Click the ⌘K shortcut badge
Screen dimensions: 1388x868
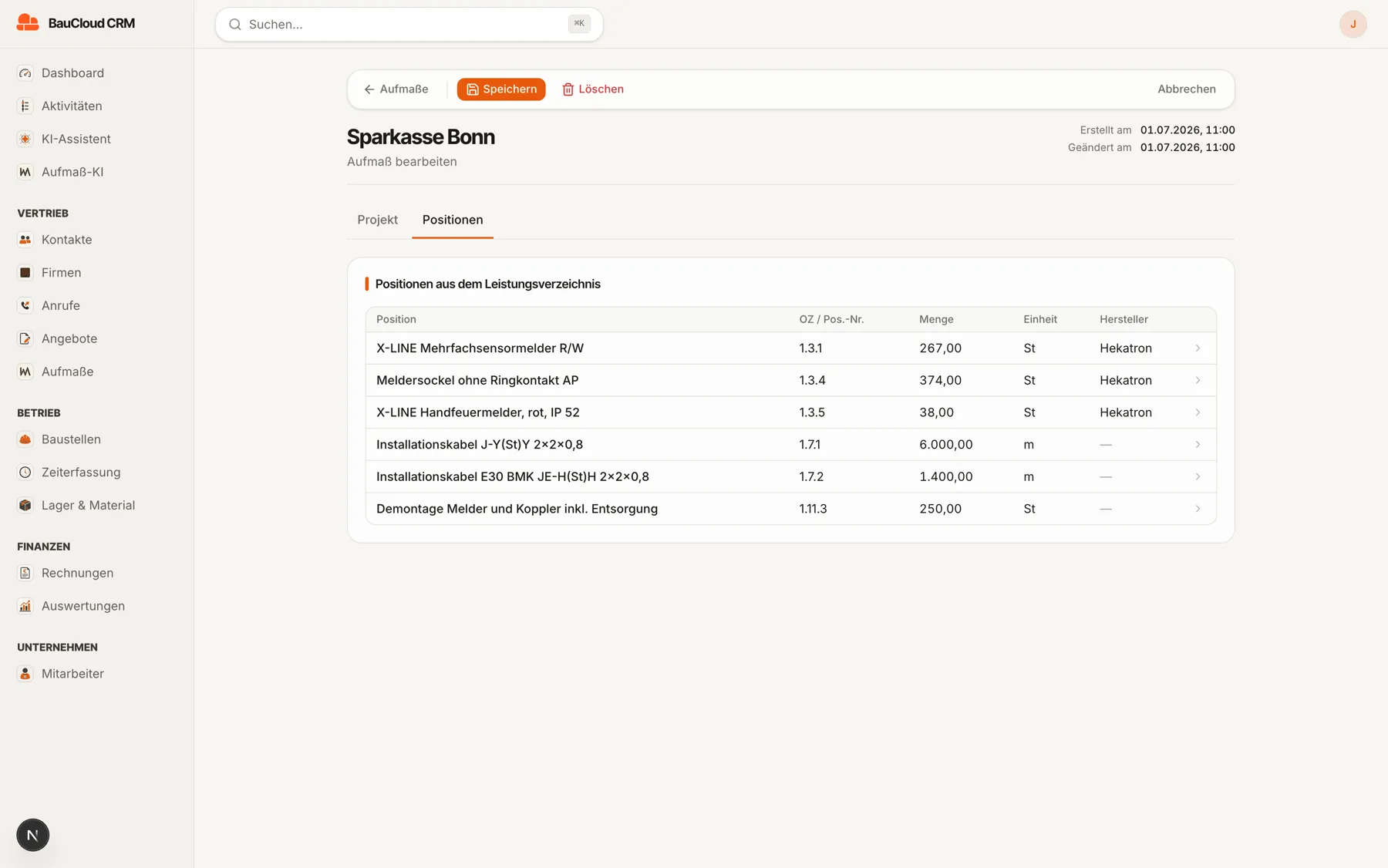point(579,24)
